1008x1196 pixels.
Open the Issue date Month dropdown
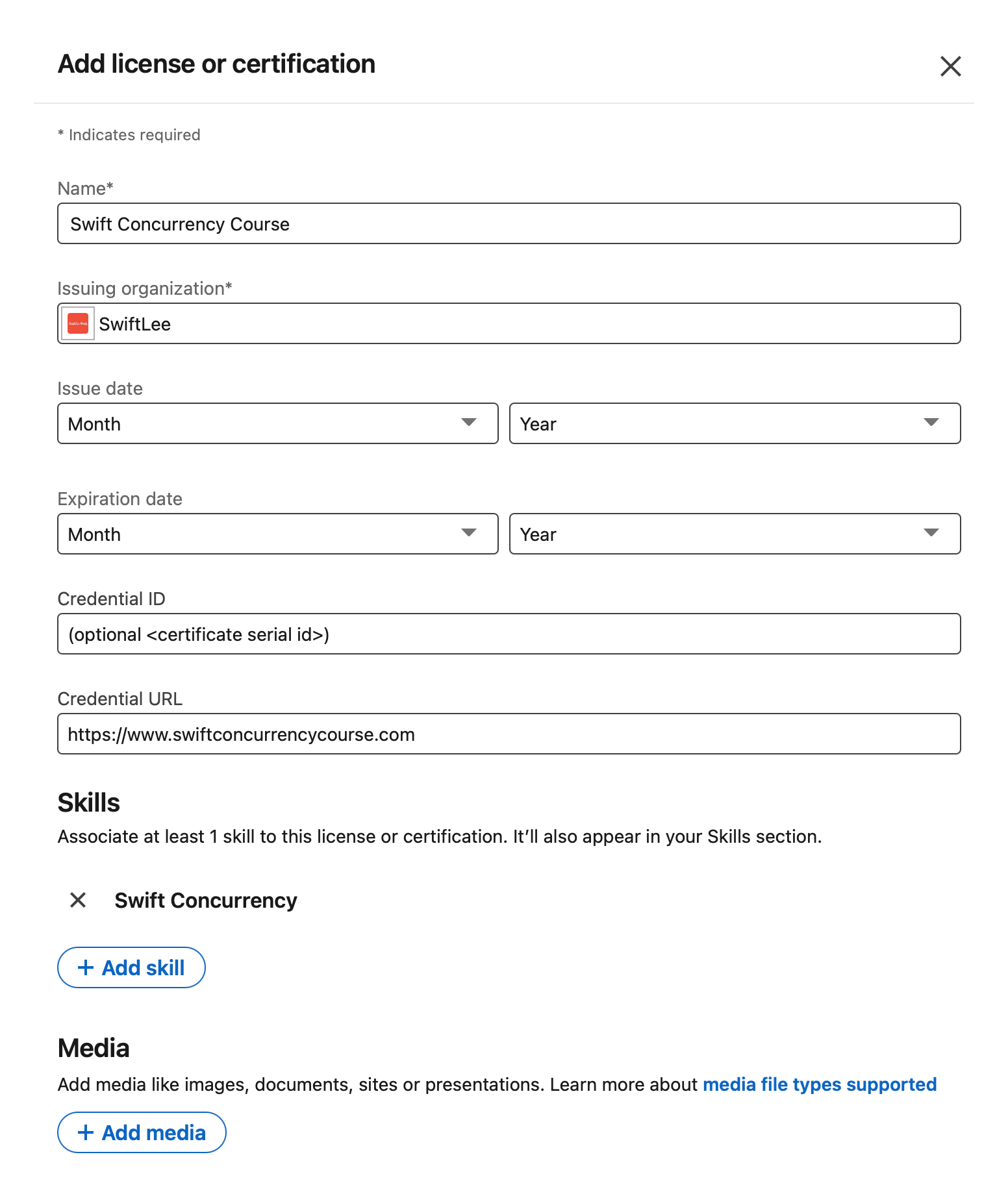(x=277, y=423)
